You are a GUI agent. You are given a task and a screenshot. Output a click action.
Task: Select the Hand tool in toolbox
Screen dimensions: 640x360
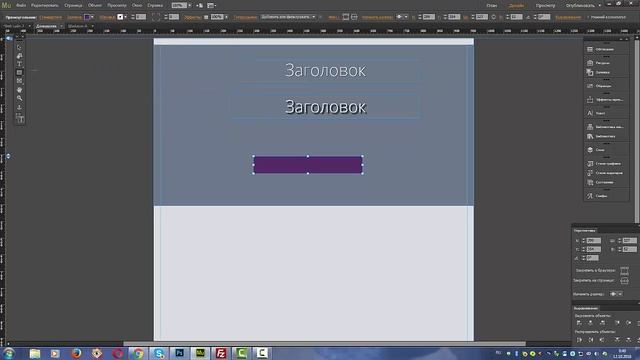19,90
